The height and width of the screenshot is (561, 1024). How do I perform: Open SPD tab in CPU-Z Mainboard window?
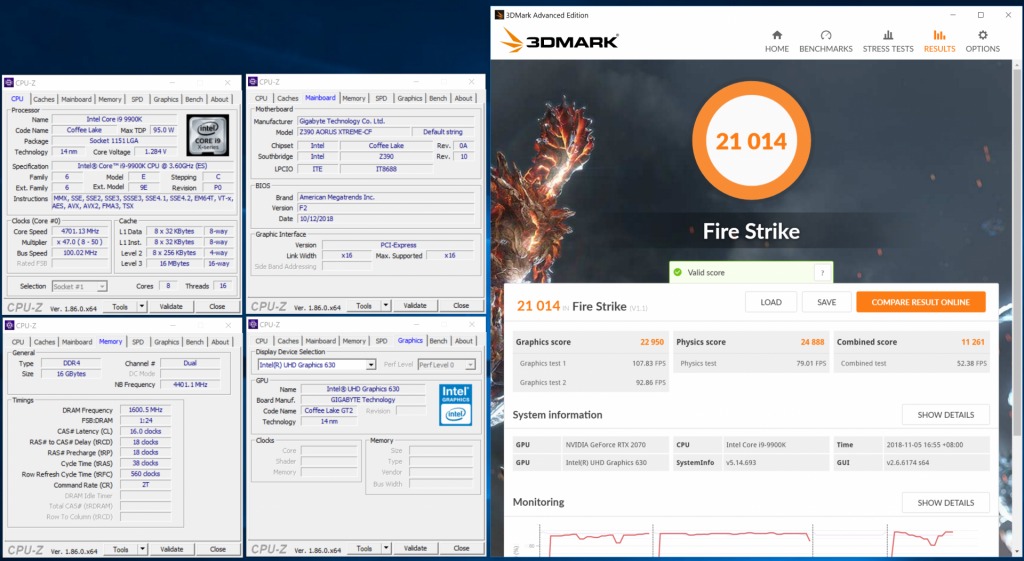pyautogui.click(x=381, y=99)
